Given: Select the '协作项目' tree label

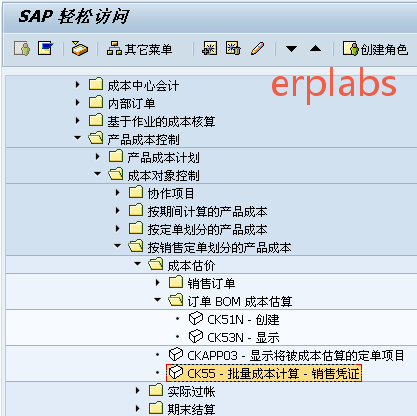Looking at the screenshot, I should 171,194.
